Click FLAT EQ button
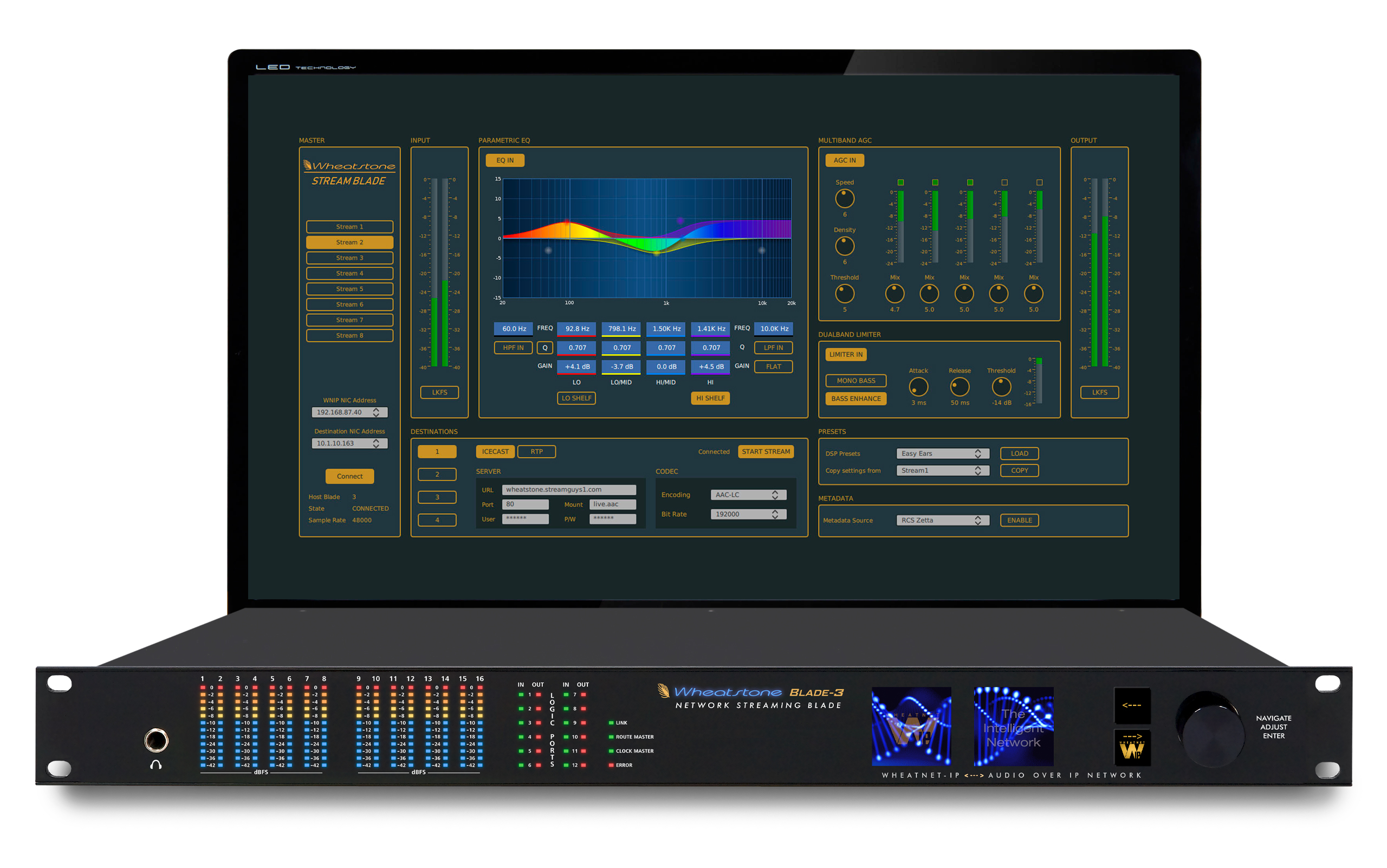This screenshot has width=1387, height=868. point(773,366)
